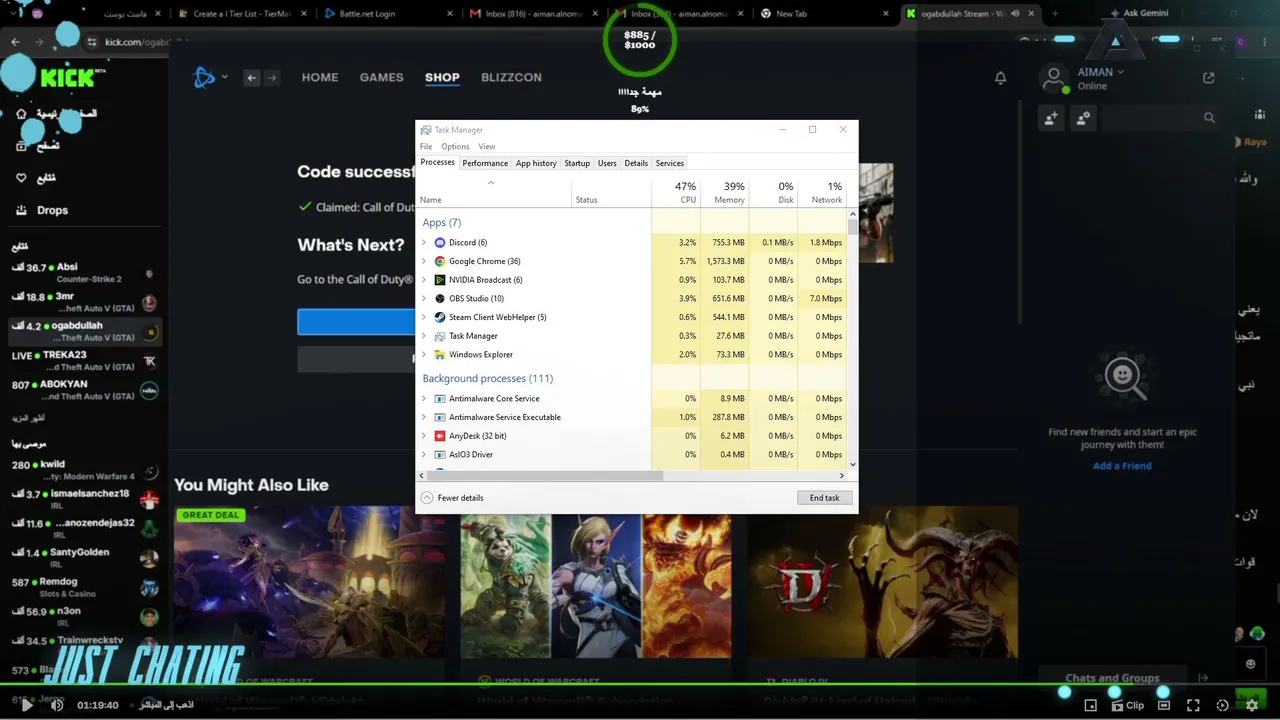Open friend search magnifier icon
Viewport: 1280px width, 720px height.
(x=1209, y=118)
